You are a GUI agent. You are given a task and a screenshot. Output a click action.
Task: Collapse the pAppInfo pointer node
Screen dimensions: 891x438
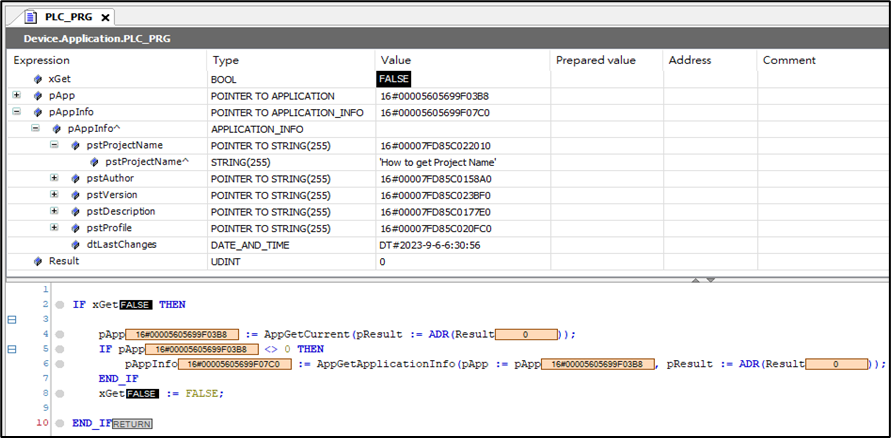click(16, 112)
